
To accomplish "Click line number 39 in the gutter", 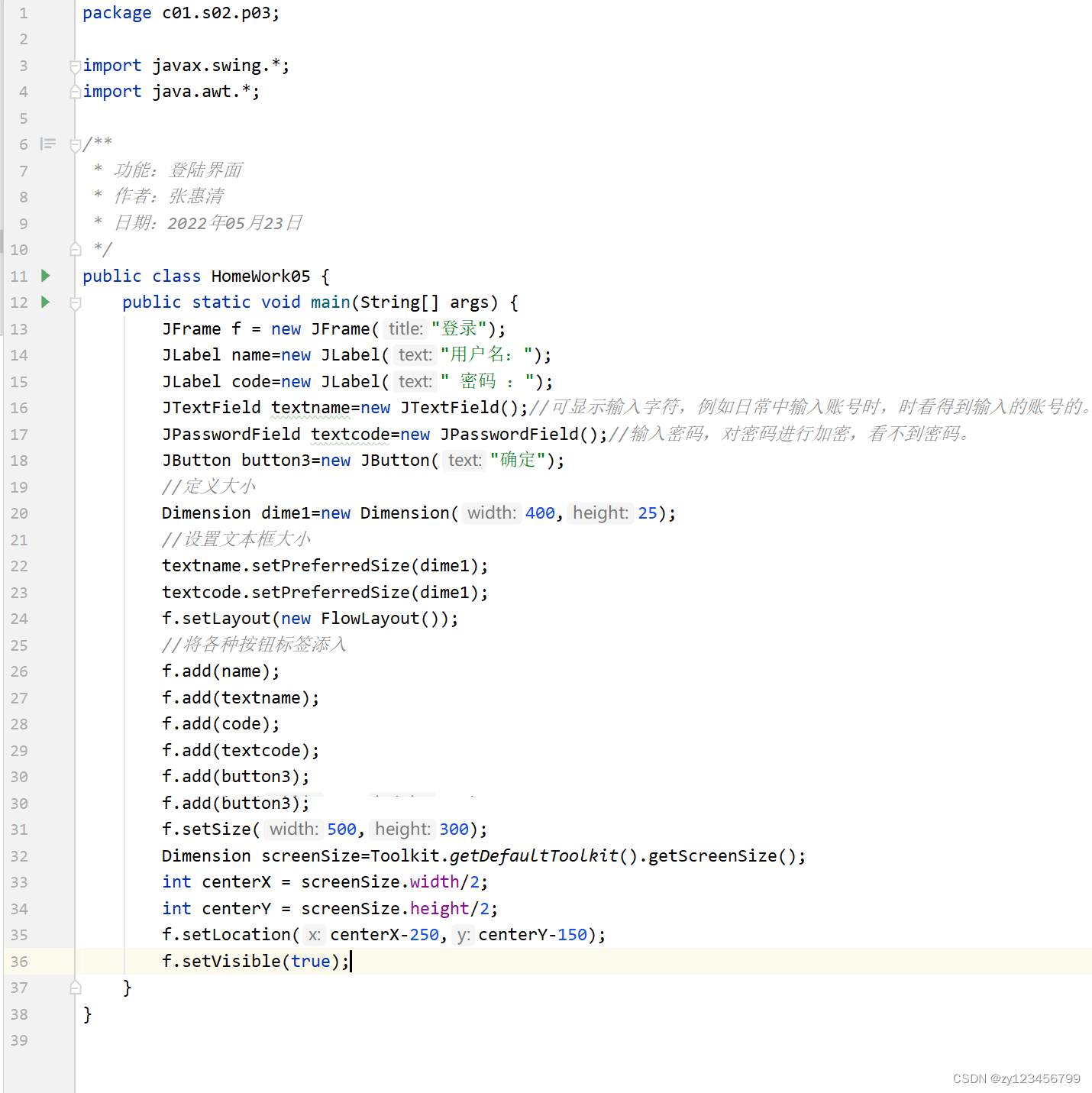I will coord(20,1041).
